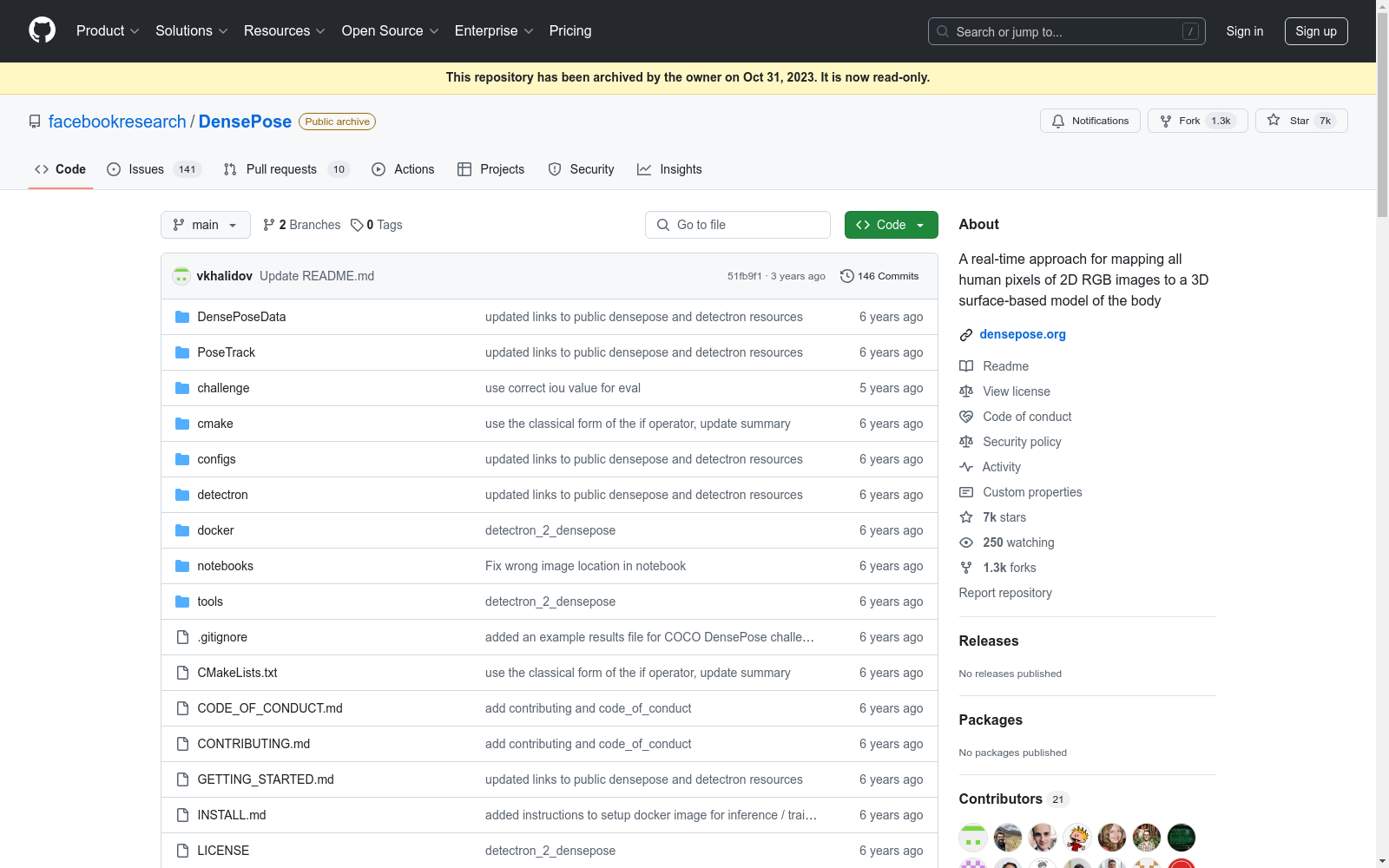
Task: Star the repository with Star button
Action: [1301, 121]
